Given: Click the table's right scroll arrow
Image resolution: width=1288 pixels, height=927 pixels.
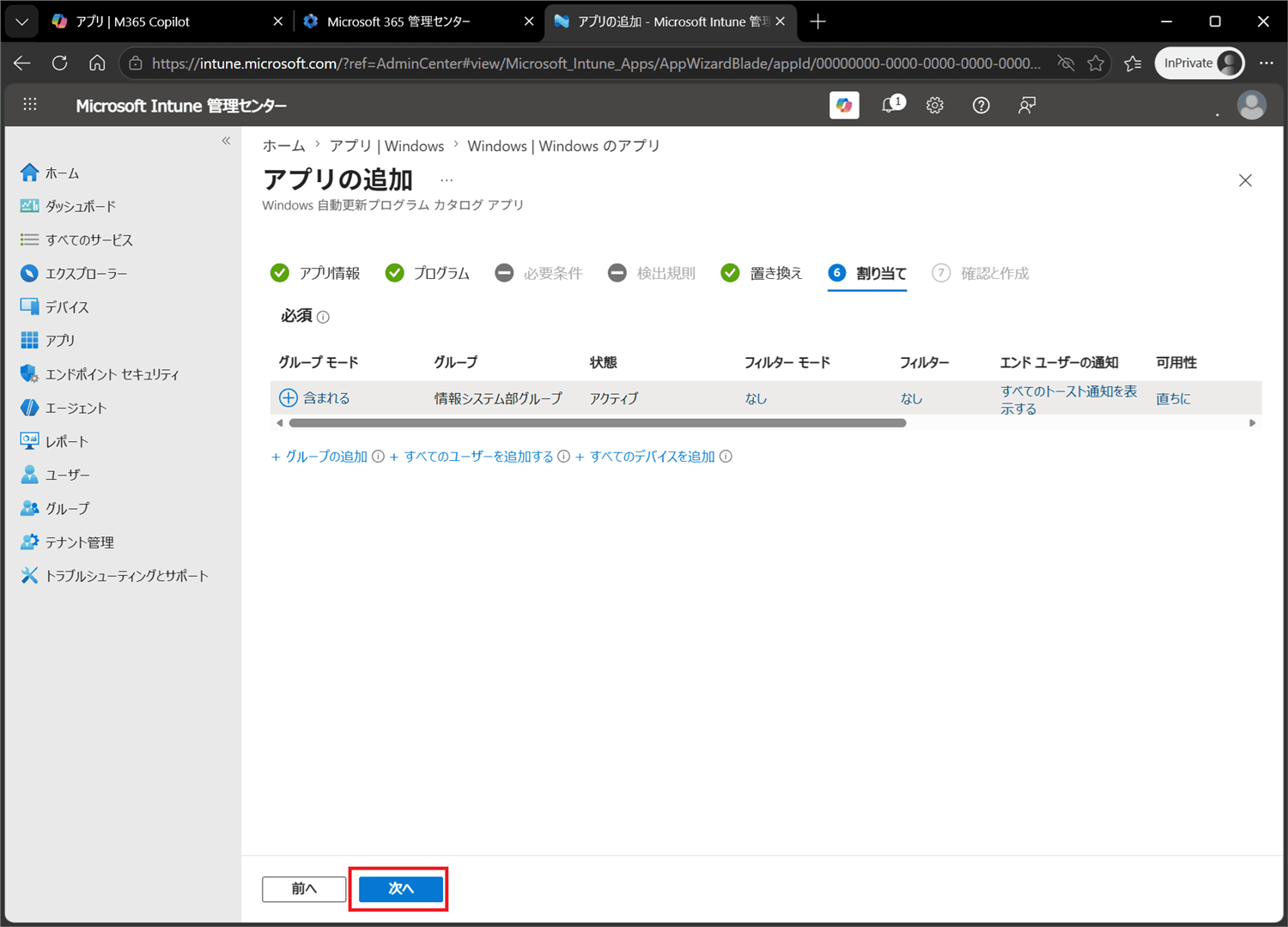Looking at the screenshot, I should 1252,423.
